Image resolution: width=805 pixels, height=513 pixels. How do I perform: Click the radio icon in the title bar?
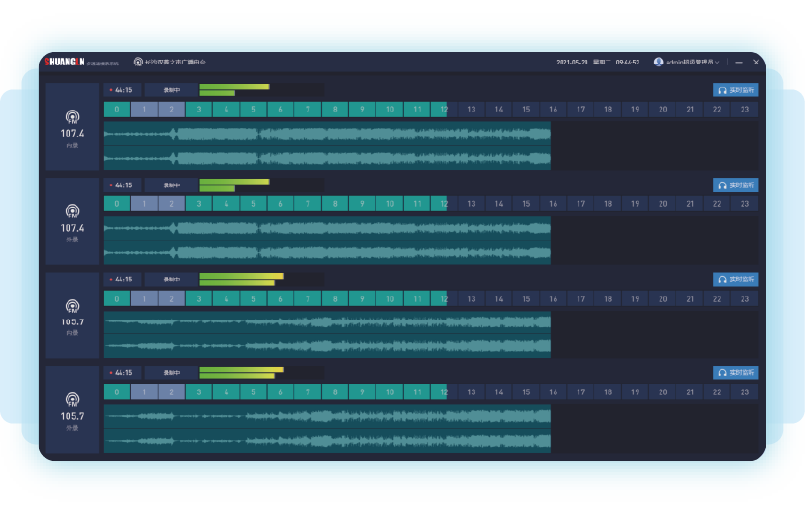(x=138, y=62)
